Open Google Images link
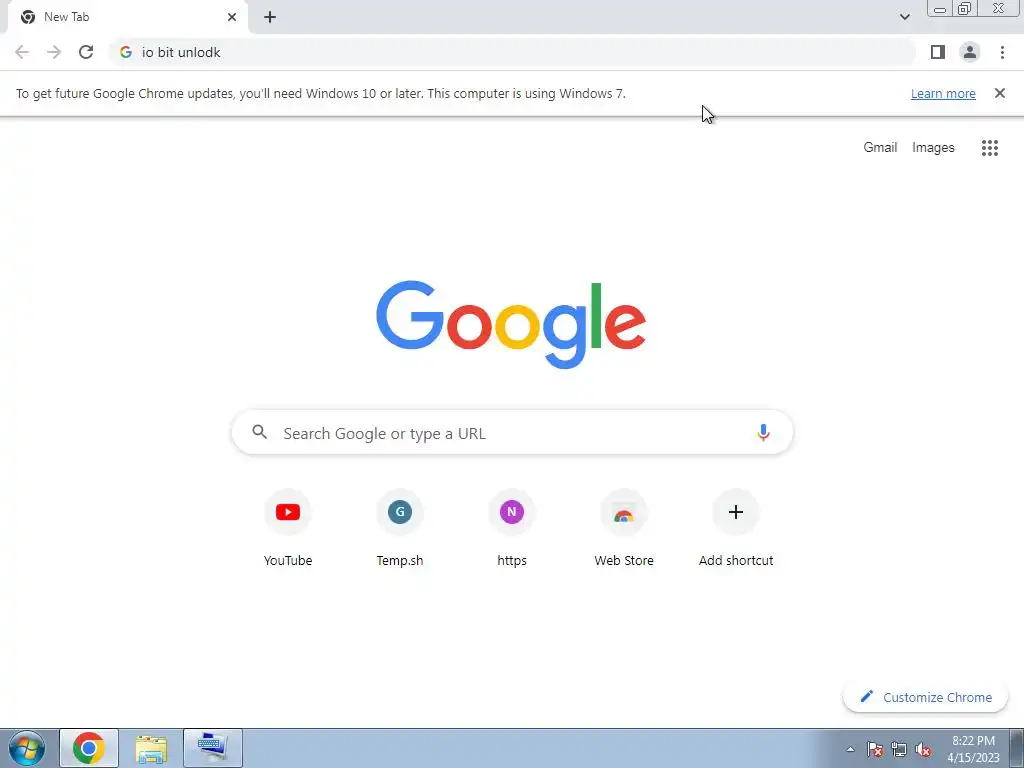Screen dimensions: 1024x768 tap(933, 148)
